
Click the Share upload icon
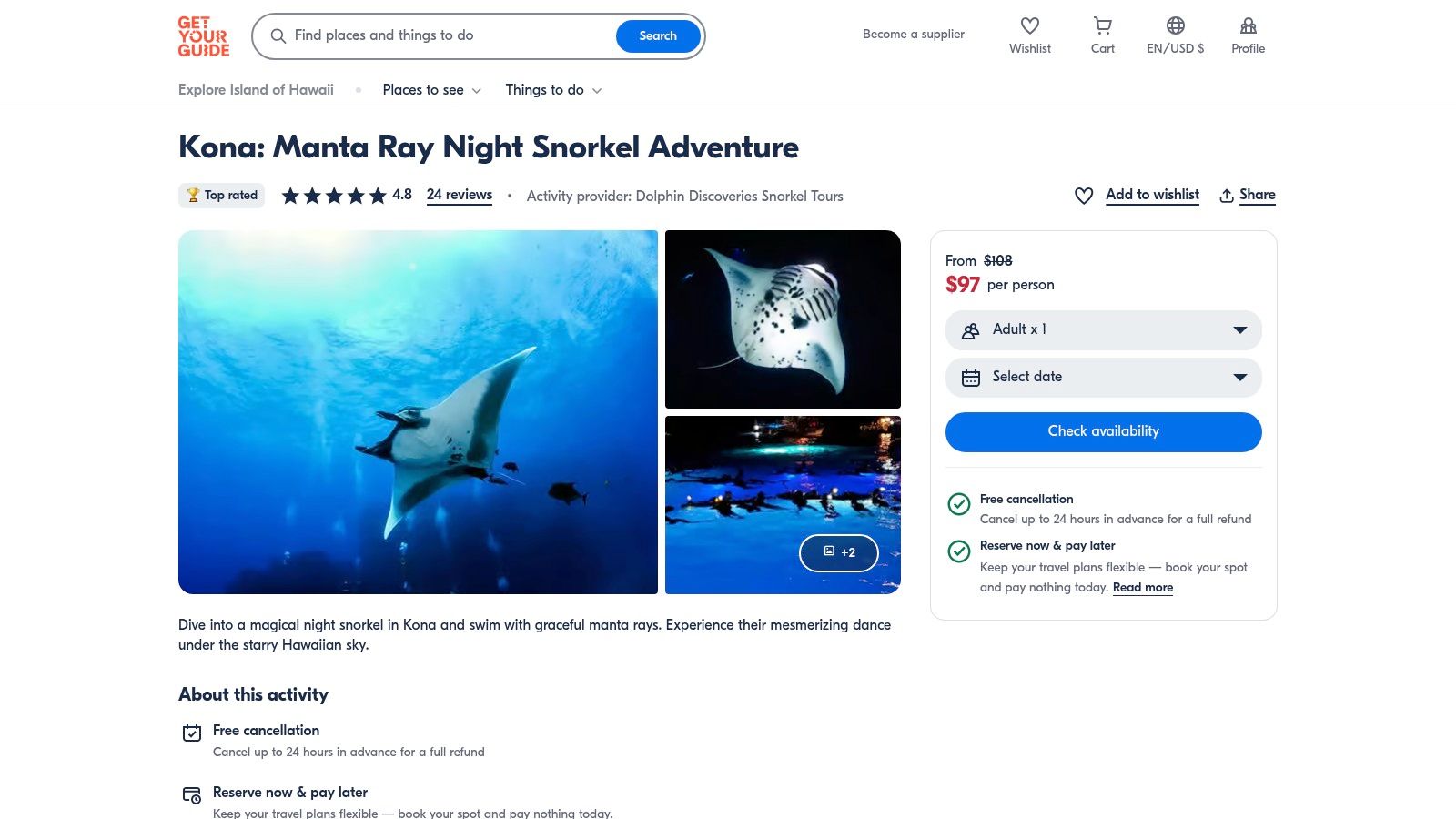[1227, 196]
